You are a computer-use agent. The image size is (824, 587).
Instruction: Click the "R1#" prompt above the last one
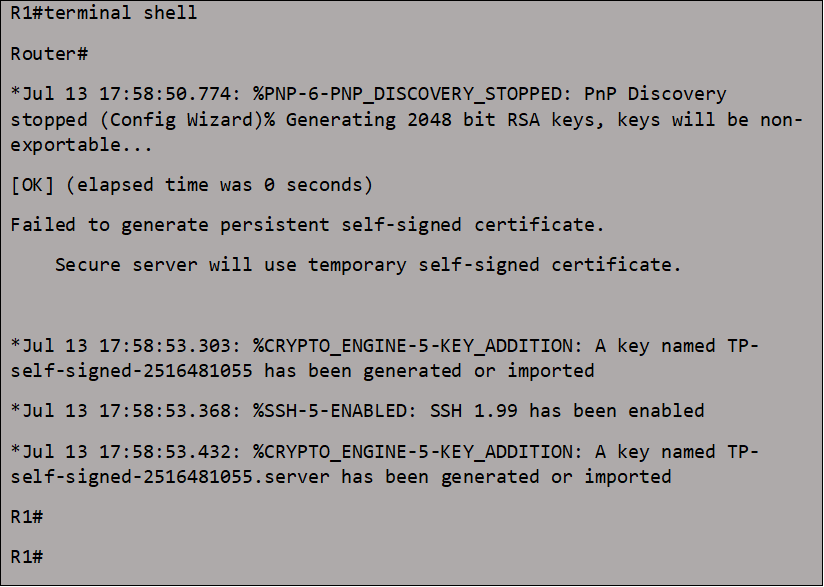(x=27, y=516)
